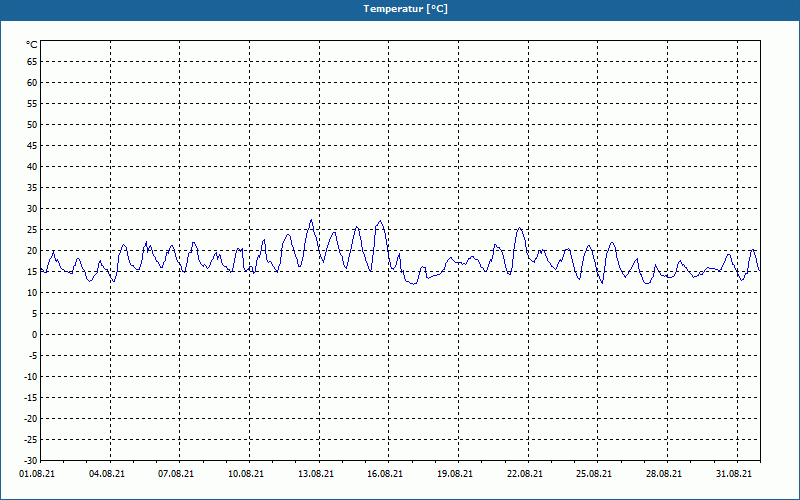
Task: Select the 55 value on temperature axis
Action: point(32,104)
